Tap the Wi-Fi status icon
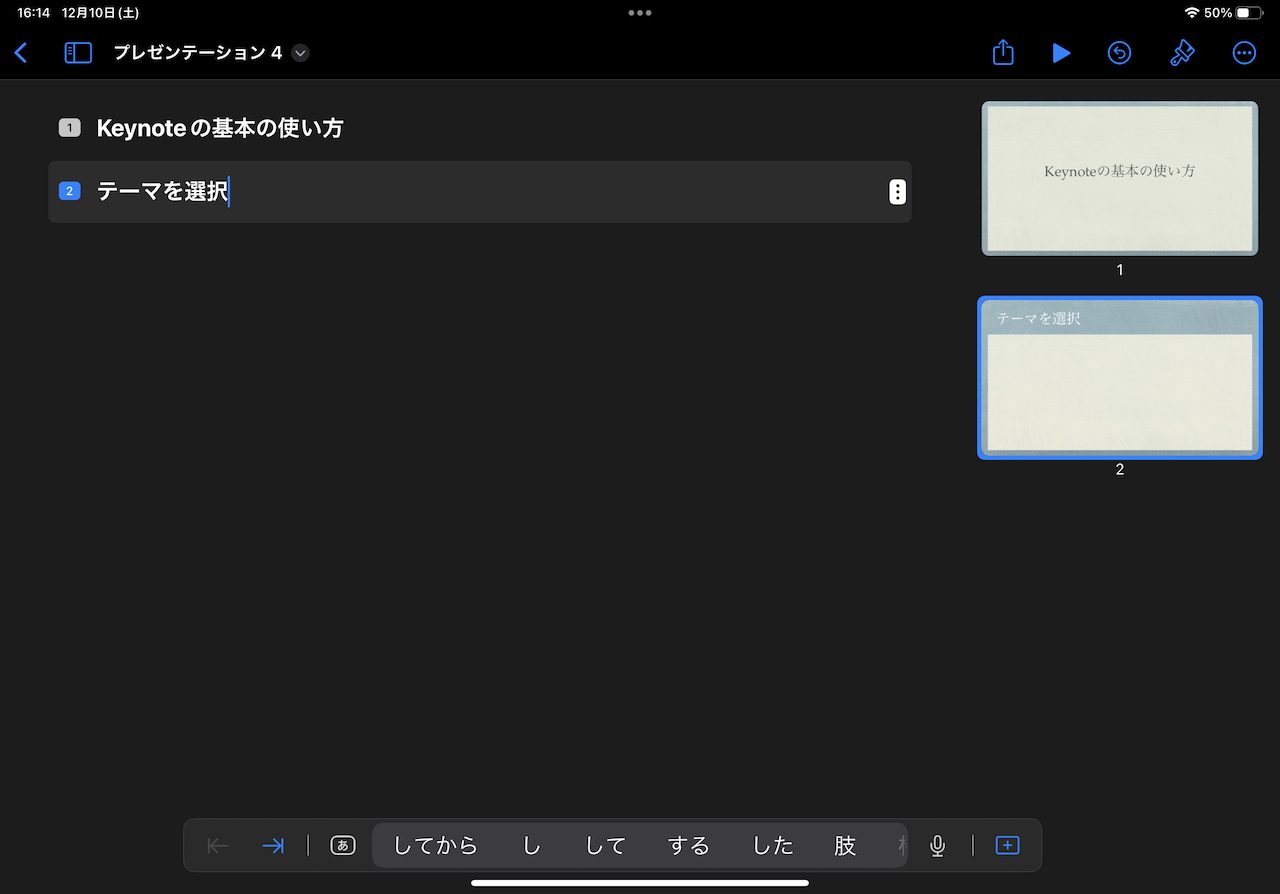The height and width of the screenshot is (894, 1280). coord(1191,13)
